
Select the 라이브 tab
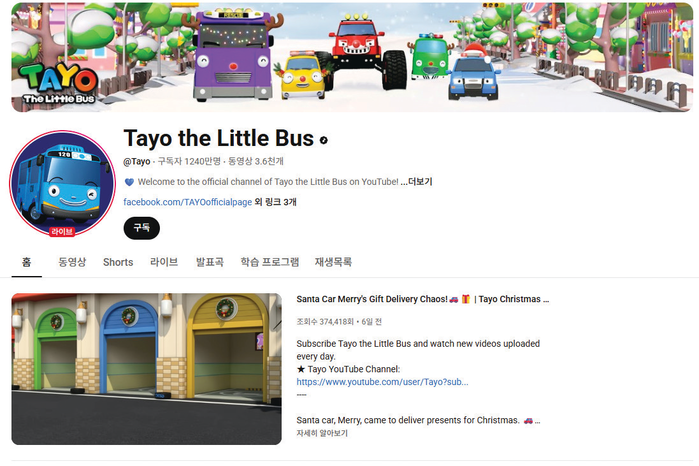(x=164, y=262)
